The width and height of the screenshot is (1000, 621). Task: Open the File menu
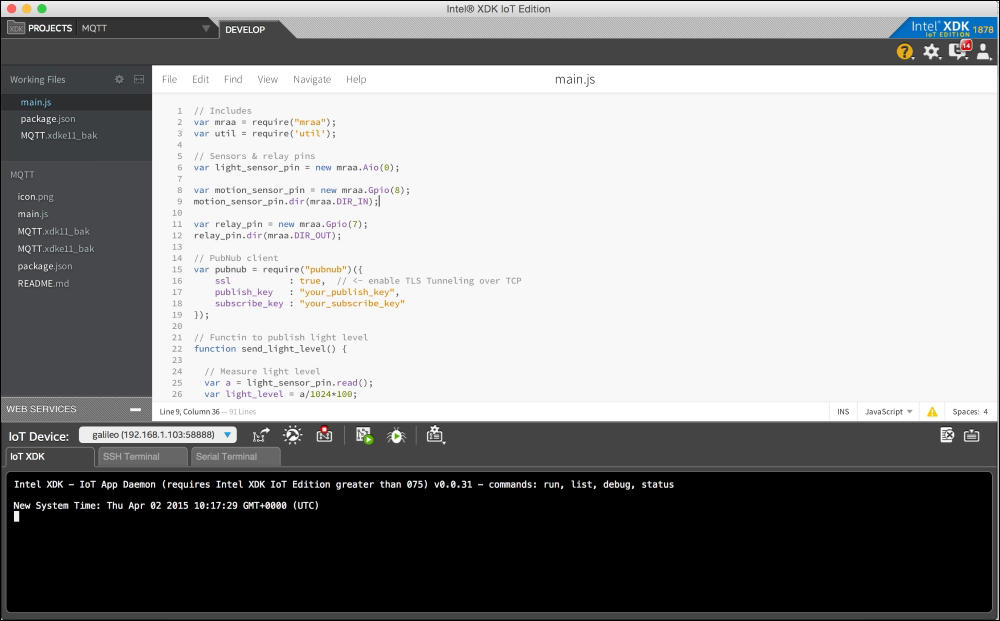(170, 80)
